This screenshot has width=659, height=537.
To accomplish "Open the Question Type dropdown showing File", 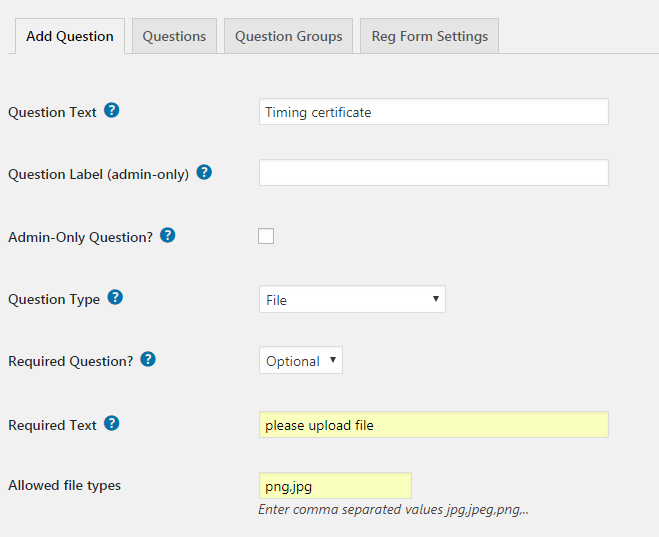I will pos(352,299).
